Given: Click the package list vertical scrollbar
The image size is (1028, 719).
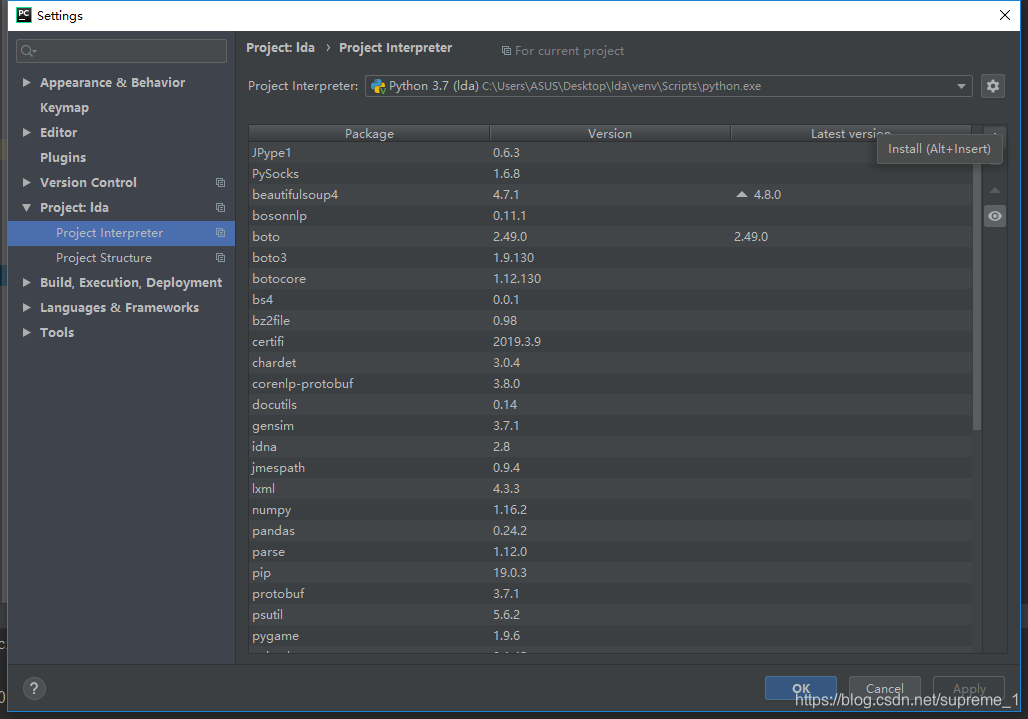Looking at the screenshot, I should [x=977, y=288].
